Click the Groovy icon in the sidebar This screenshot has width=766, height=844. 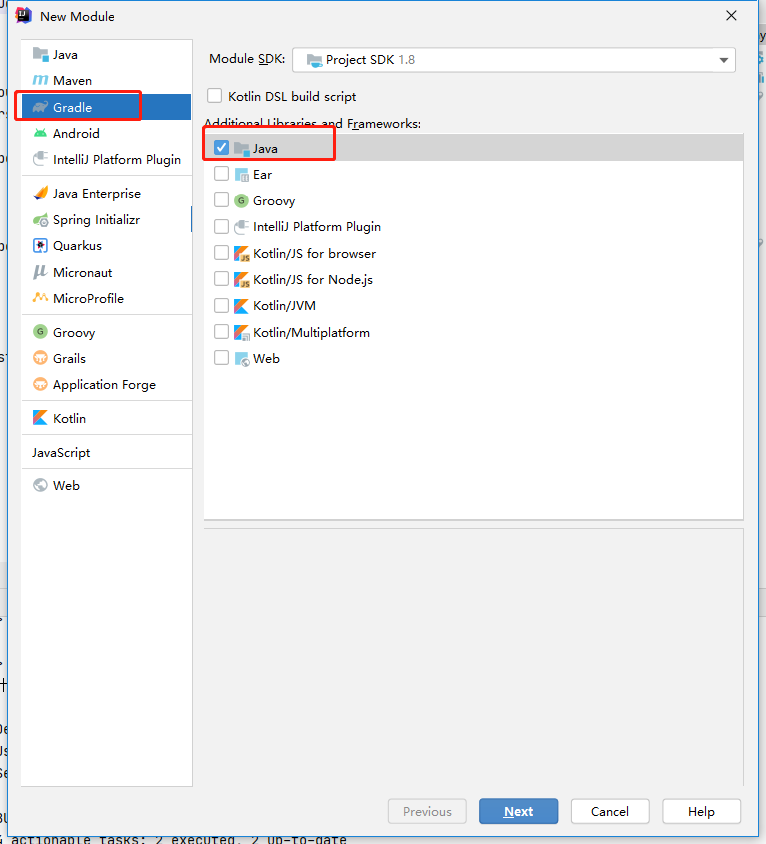click(40, 332)
